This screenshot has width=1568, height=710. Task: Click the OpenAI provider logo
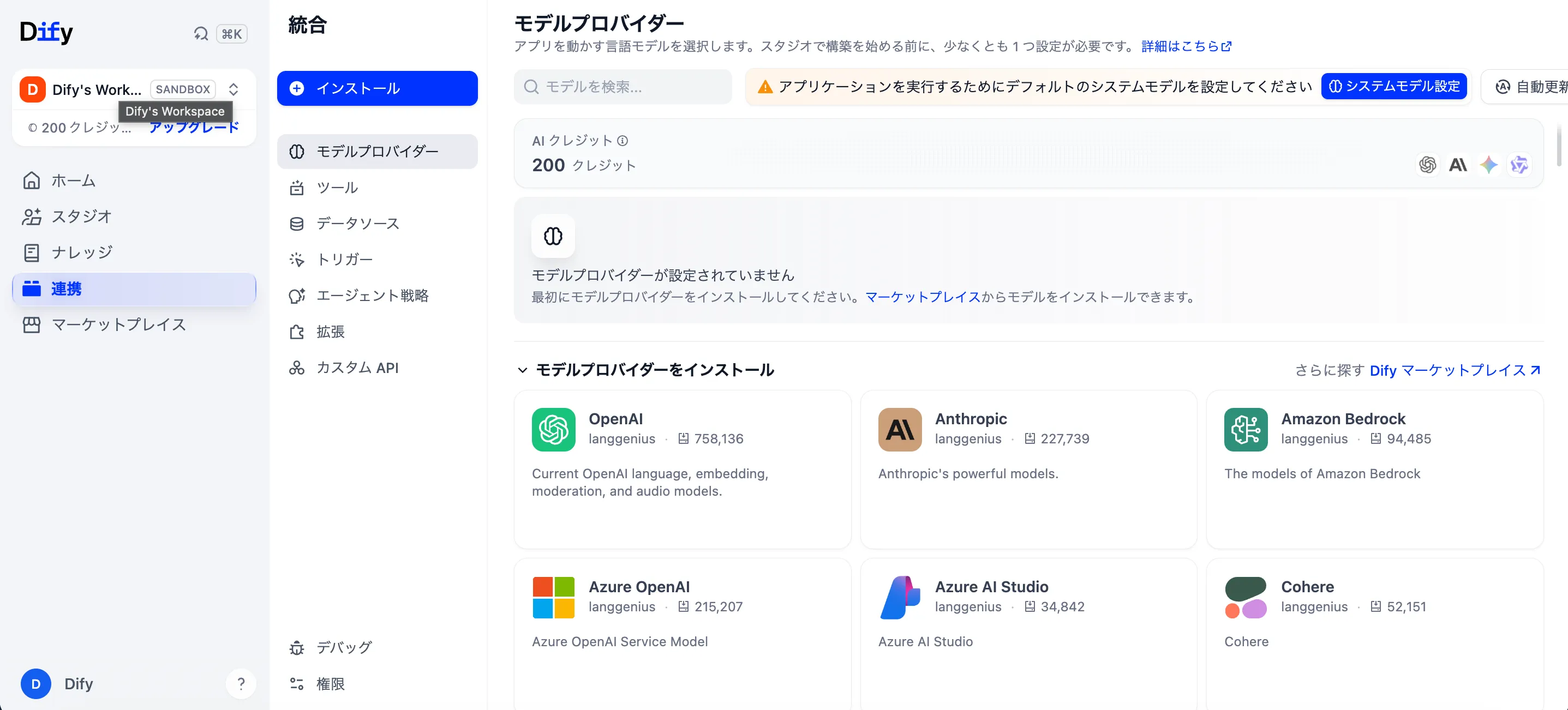[x=553, y=430]
